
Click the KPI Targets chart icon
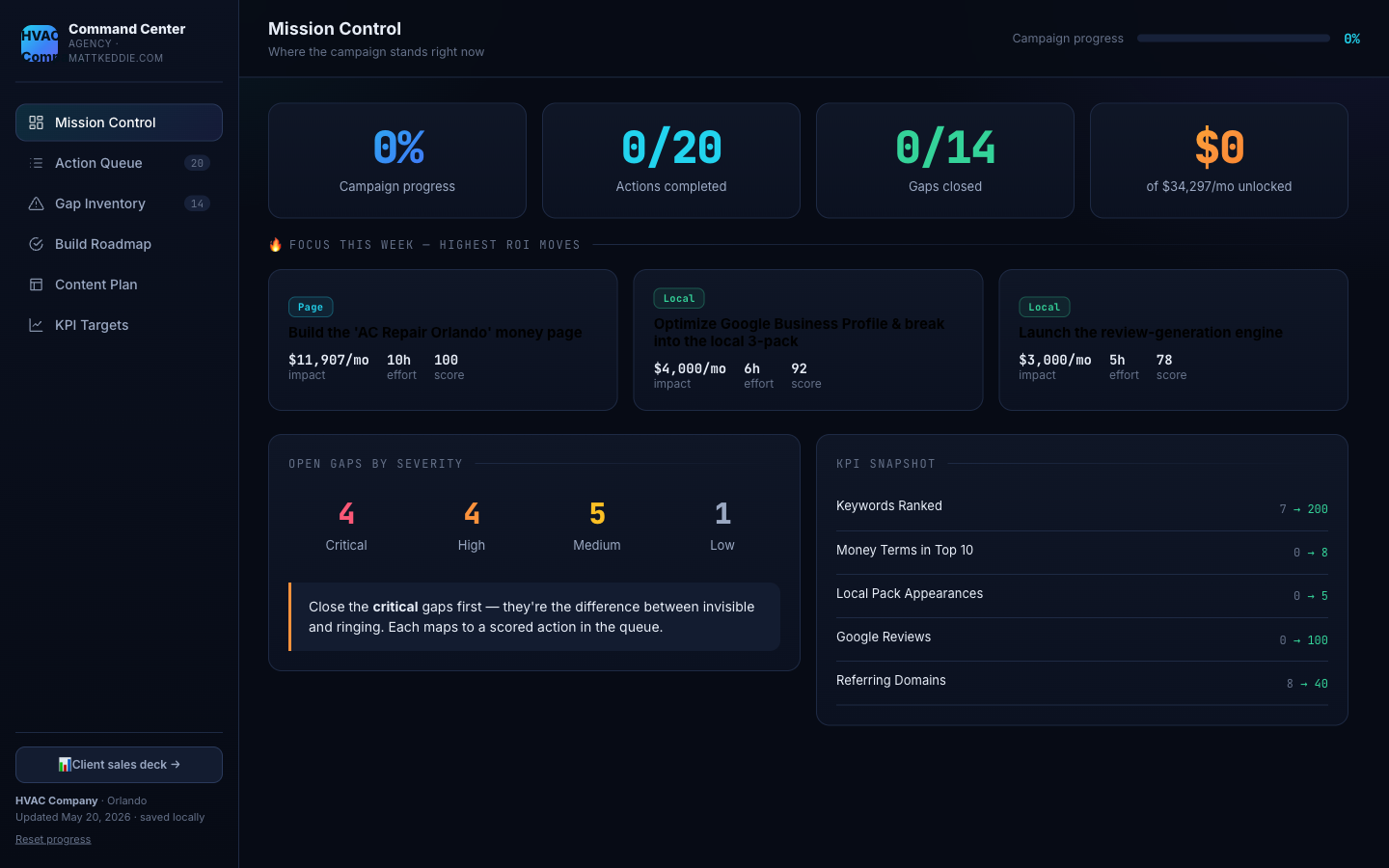point(36,325)
